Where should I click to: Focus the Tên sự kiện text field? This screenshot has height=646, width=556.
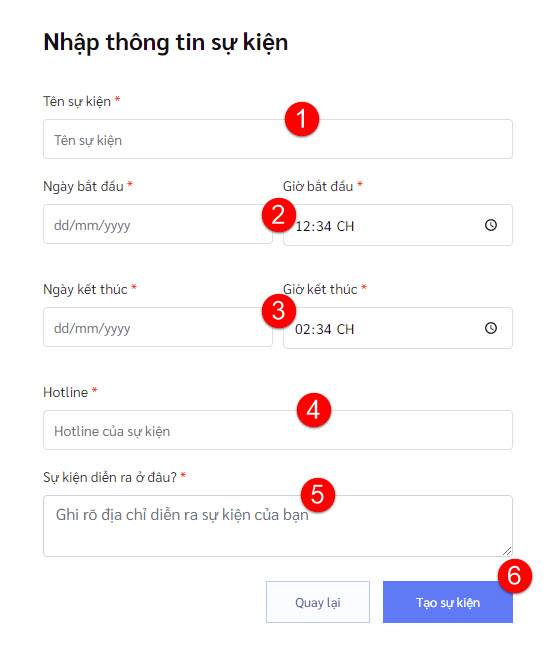(x=278, y=139)
